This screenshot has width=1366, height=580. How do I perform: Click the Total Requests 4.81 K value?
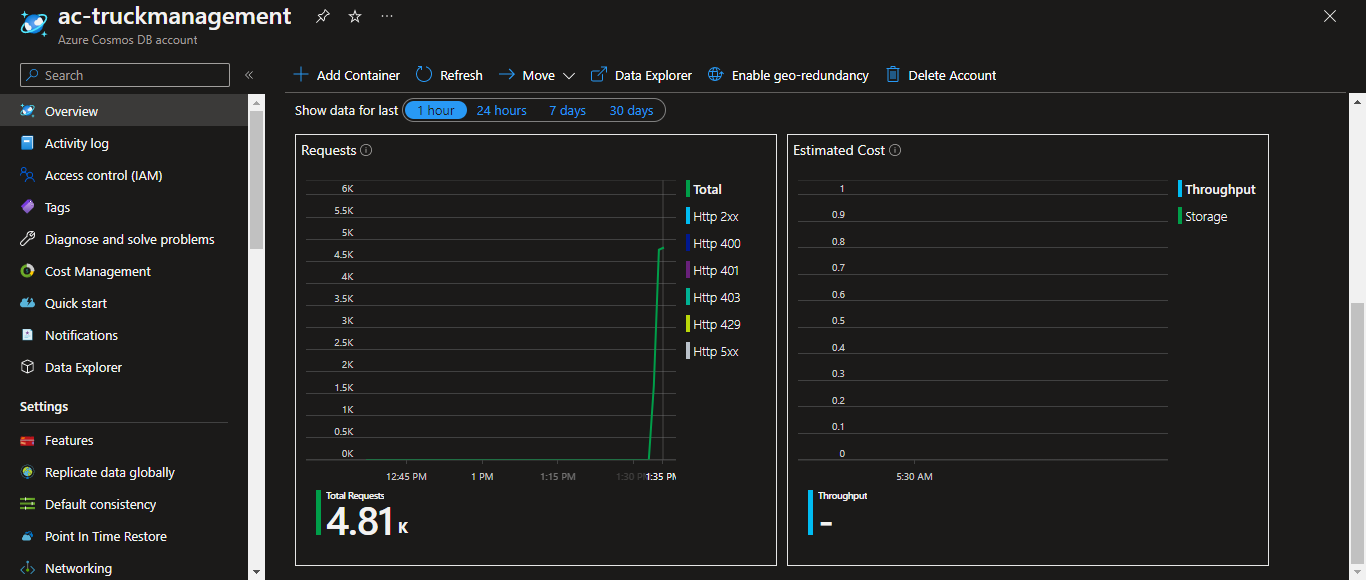(x=367, y=521)
